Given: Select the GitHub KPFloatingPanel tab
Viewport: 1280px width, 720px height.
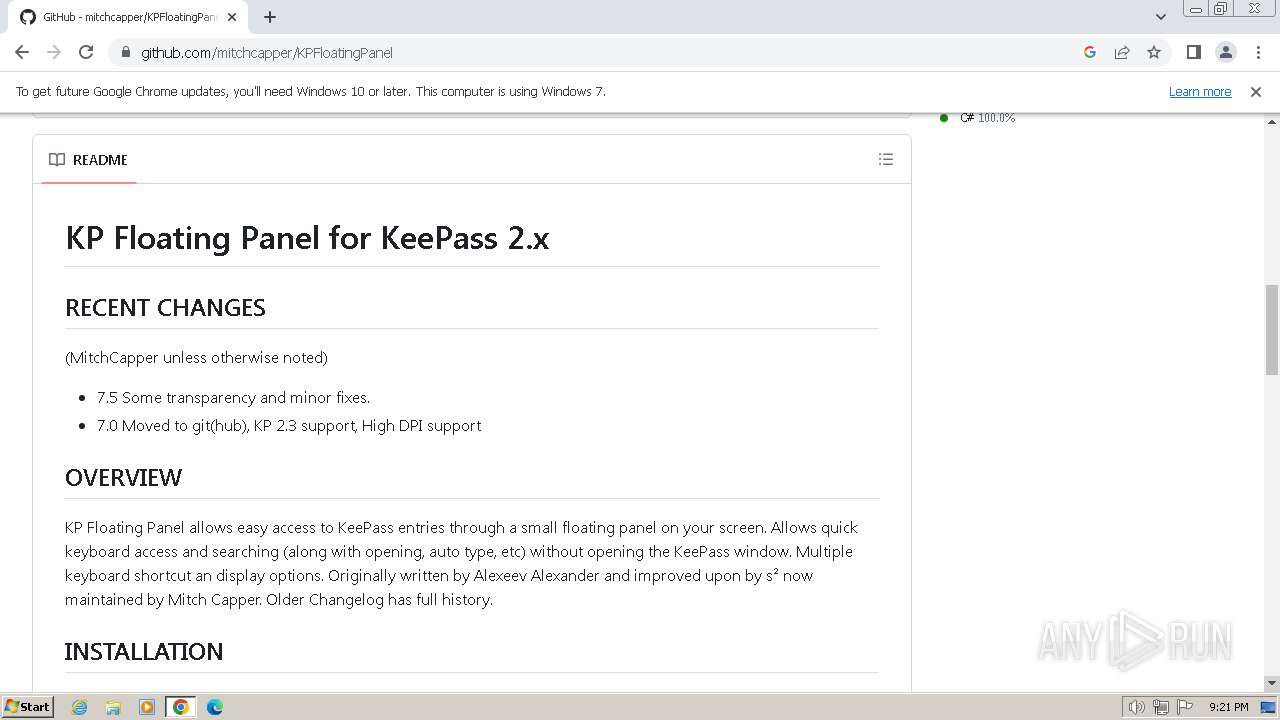Looking at the screenshot, I should (125, 17).
